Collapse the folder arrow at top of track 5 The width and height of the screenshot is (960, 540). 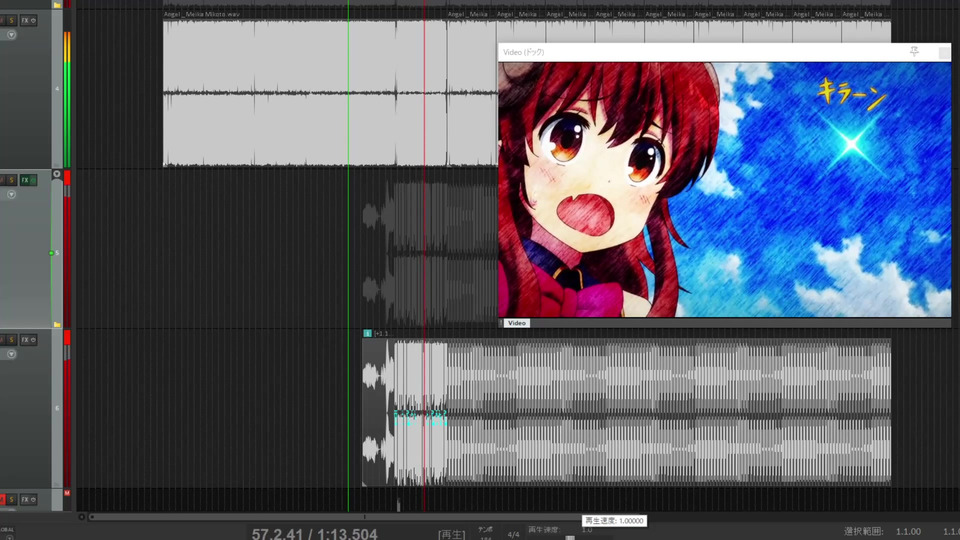[57, 174]
